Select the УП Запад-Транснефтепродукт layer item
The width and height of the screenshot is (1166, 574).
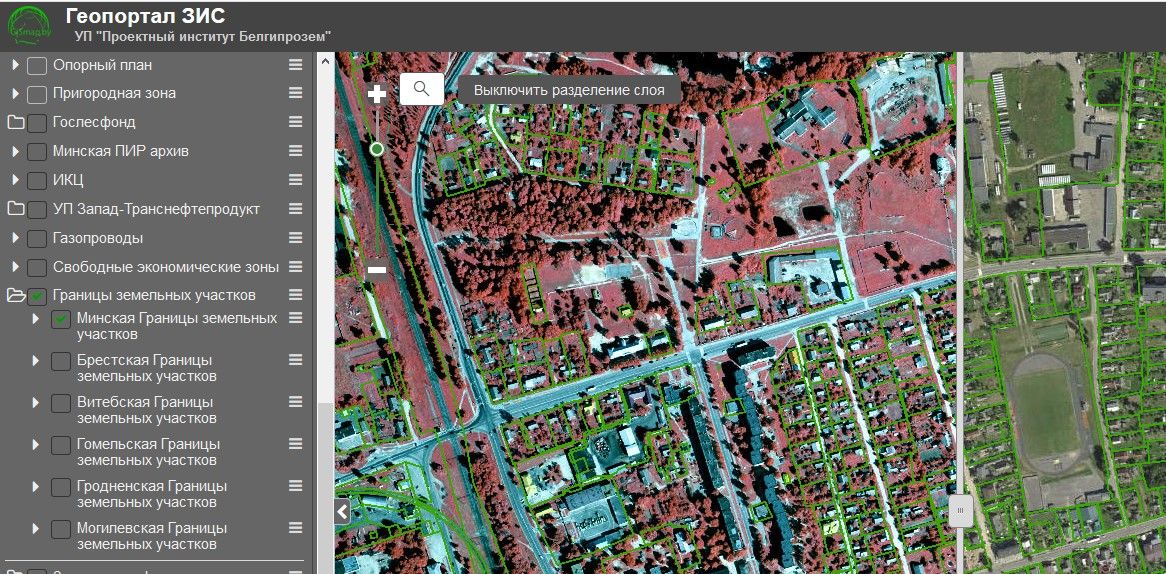point(156,209)
